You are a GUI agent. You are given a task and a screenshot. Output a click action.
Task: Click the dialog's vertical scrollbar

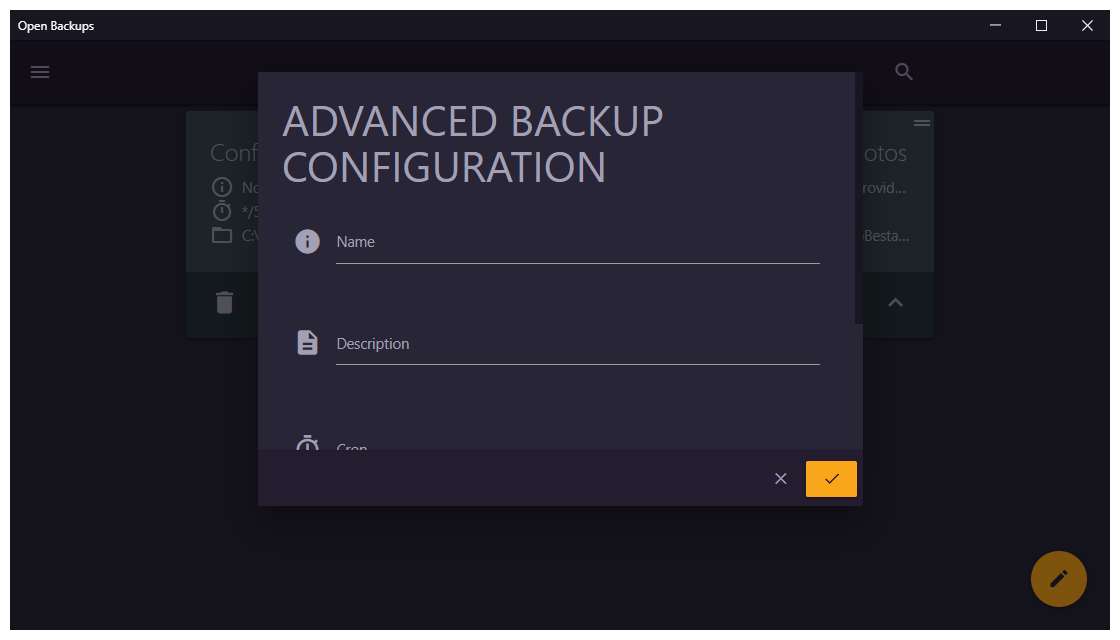pos(858,200)
